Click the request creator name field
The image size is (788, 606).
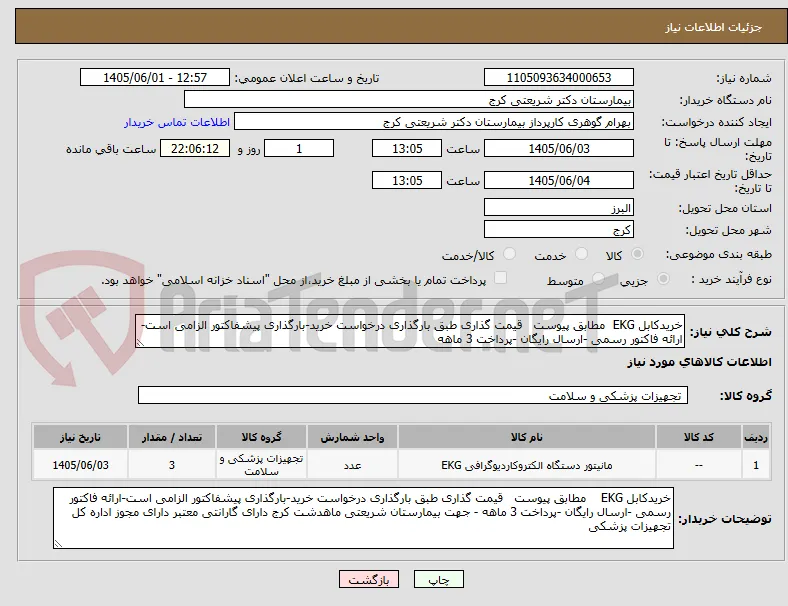tap(434, 122)
